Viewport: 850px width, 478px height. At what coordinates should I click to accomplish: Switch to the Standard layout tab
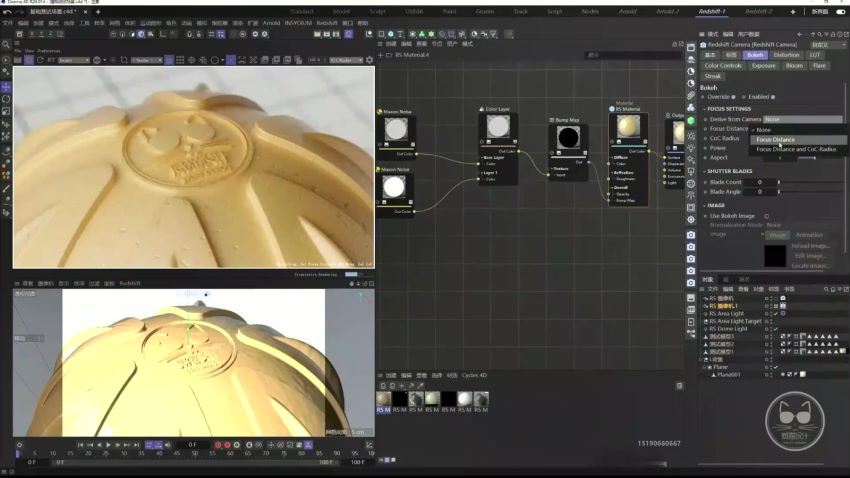(x=301, y=11)
